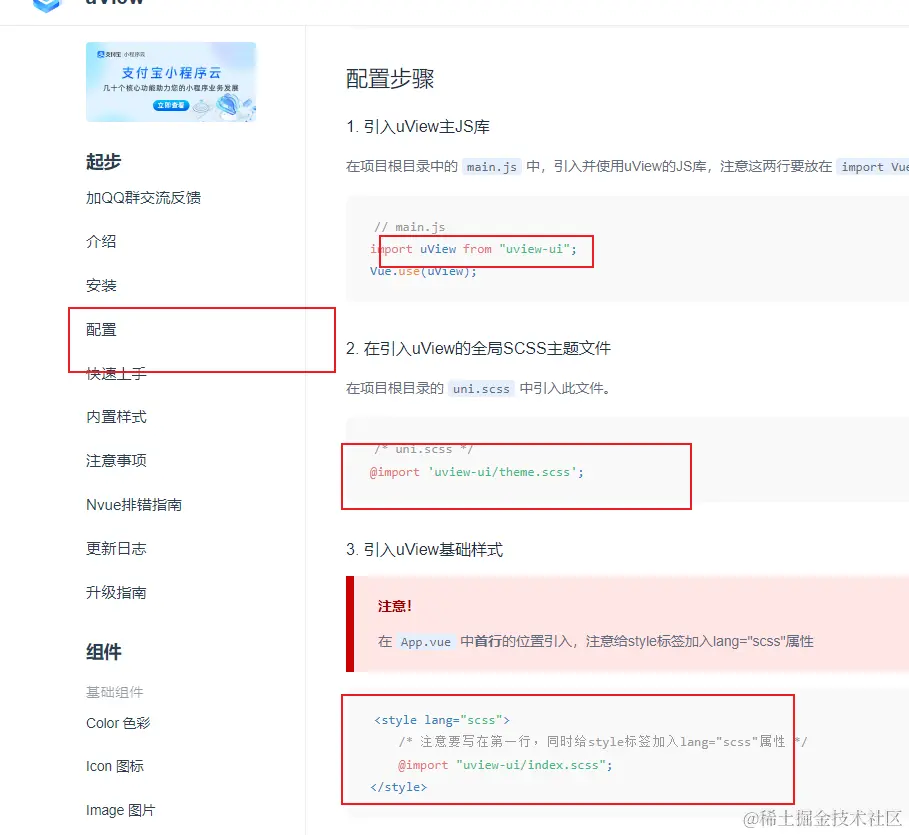
Task: Open 升级指南 sidebar link
Action: point(116,593)
